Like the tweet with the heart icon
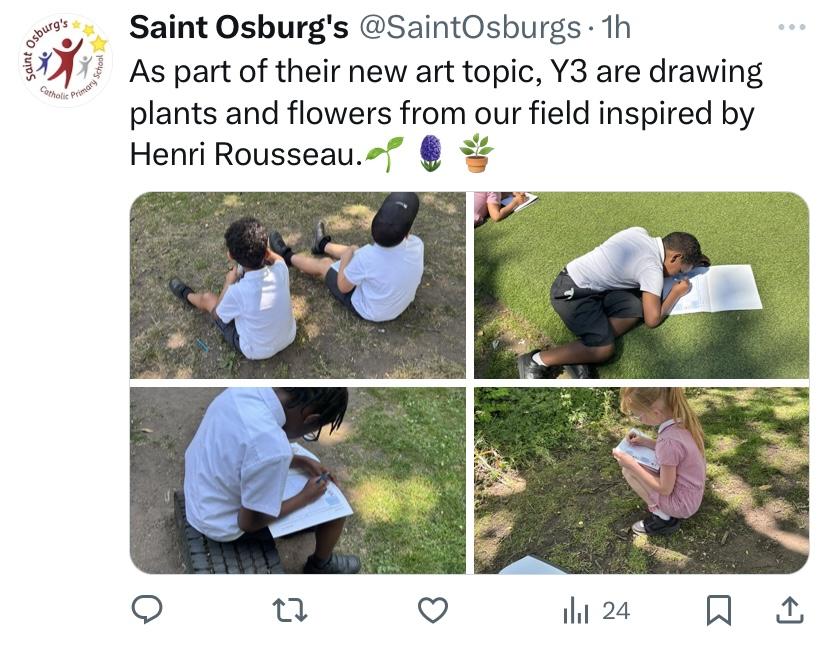The height and width of the screenshot is (645, 828). point(432,609)
